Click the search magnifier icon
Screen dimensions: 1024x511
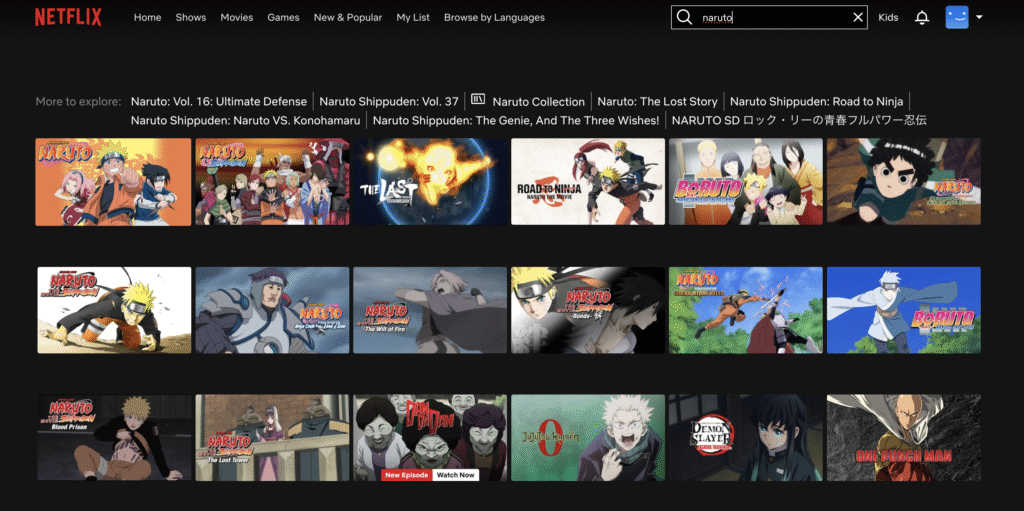pyautogui.click(x=684, y=18)
